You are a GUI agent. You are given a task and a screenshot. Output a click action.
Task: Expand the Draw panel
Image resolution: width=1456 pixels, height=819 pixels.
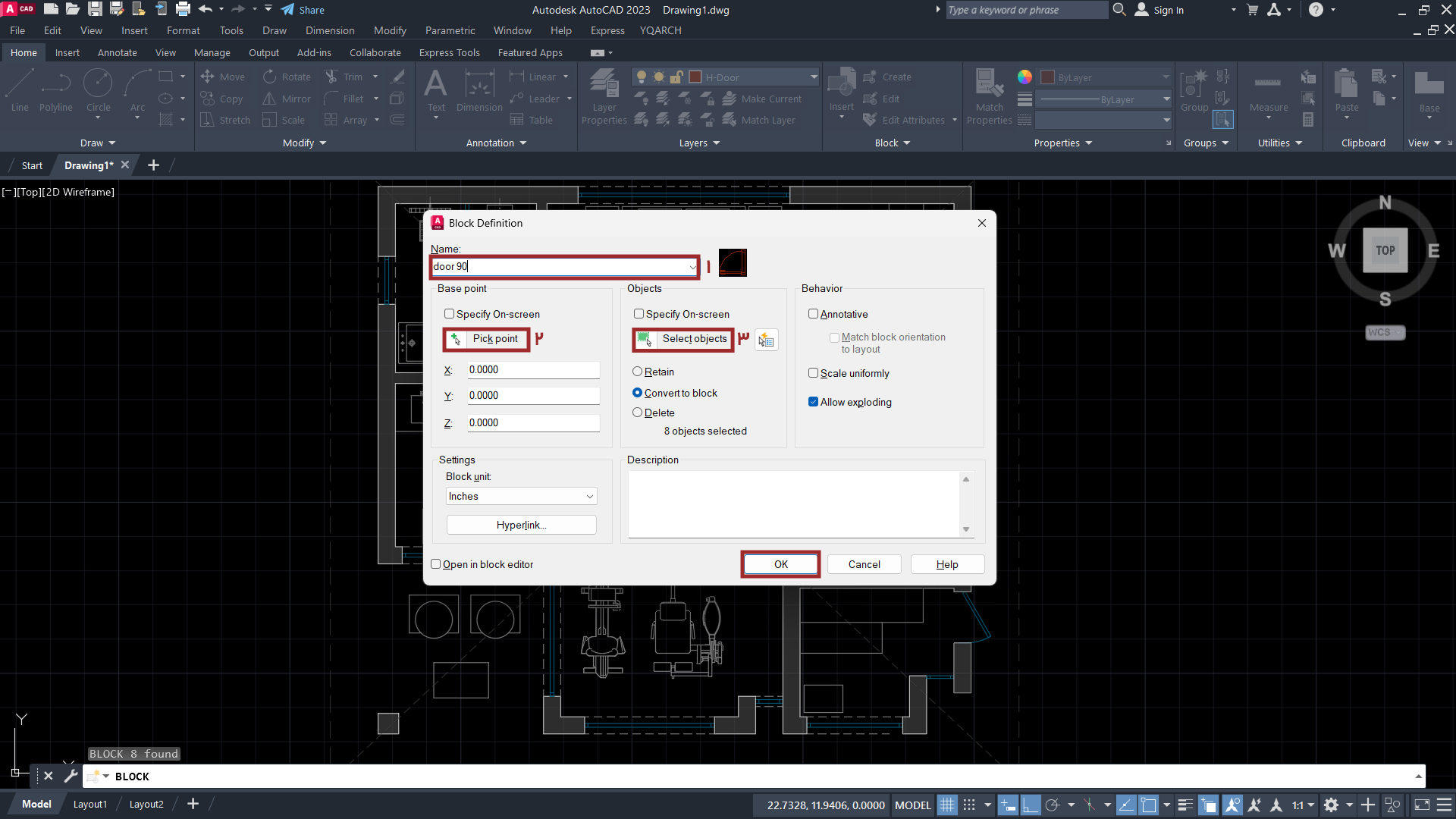tap(98, 143)
